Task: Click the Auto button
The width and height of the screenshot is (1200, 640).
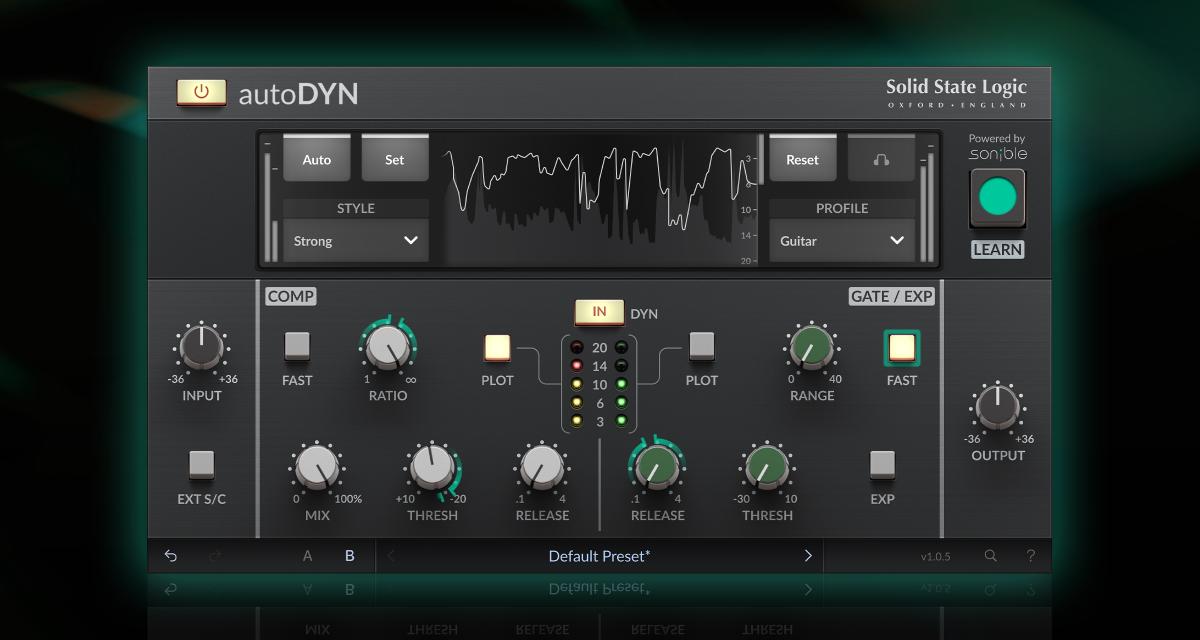Action: click(x=316, y=160)
